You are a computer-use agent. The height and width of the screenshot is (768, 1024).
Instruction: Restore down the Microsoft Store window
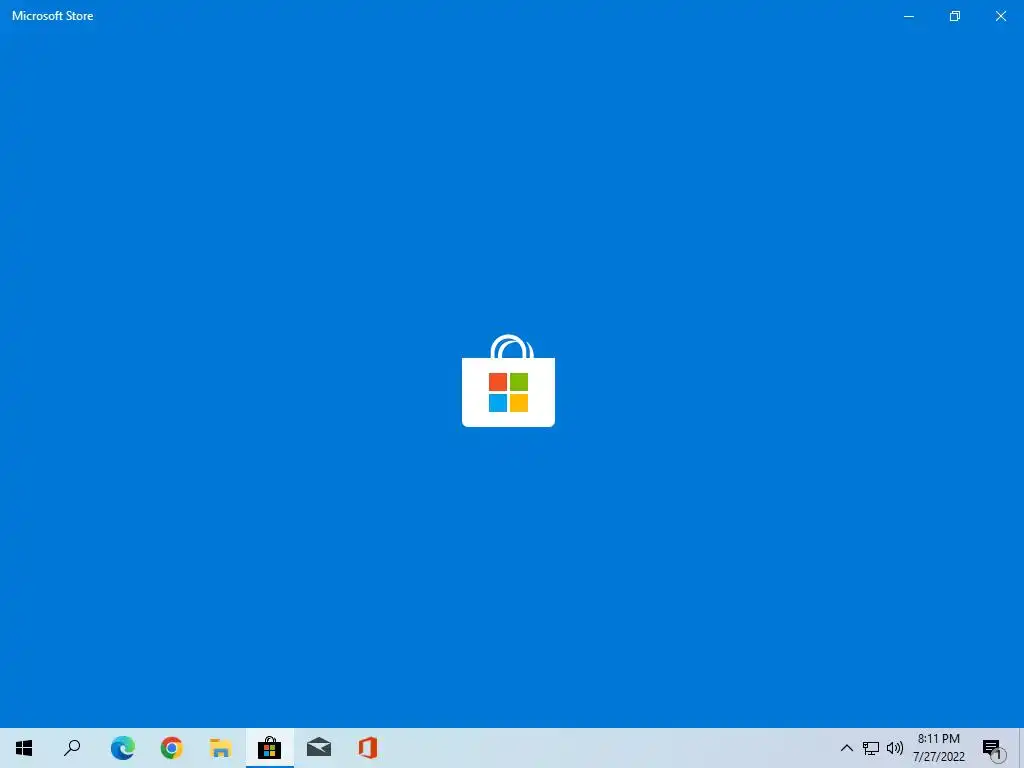[955, 16]
